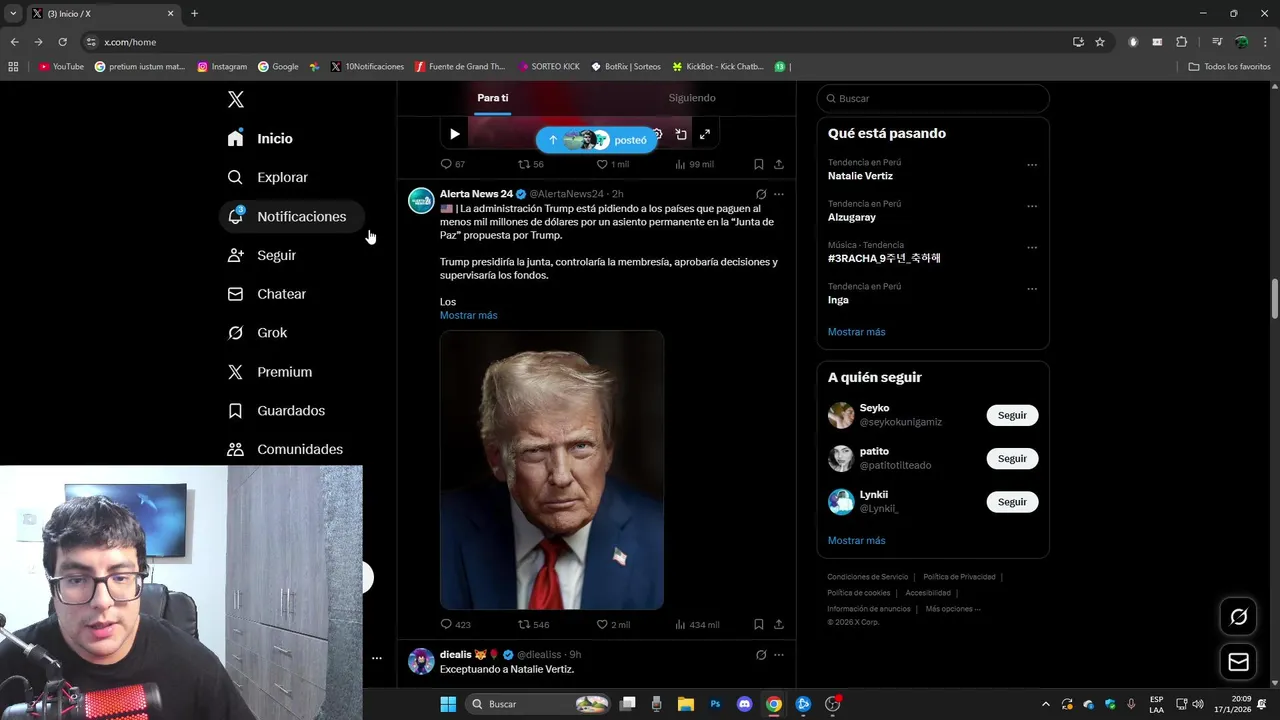
Task: Open Condiciones de Servicio link
Action: (x=867, y=577)
